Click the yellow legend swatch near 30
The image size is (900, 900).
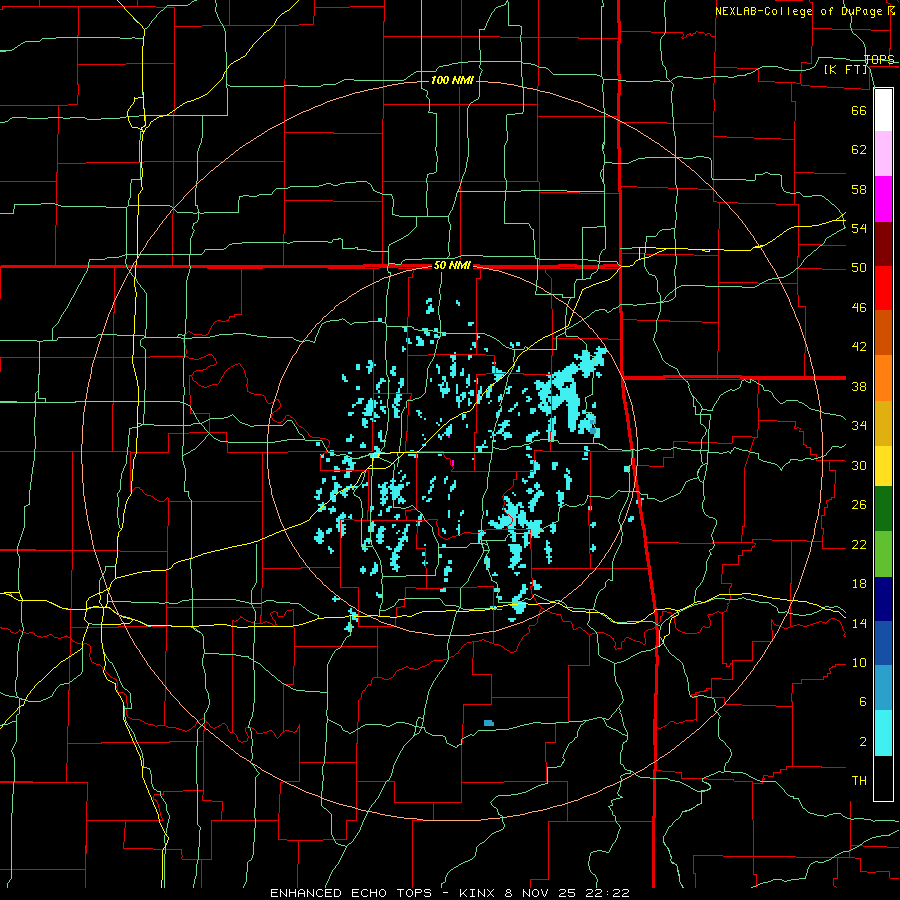(x=883, y=466)
